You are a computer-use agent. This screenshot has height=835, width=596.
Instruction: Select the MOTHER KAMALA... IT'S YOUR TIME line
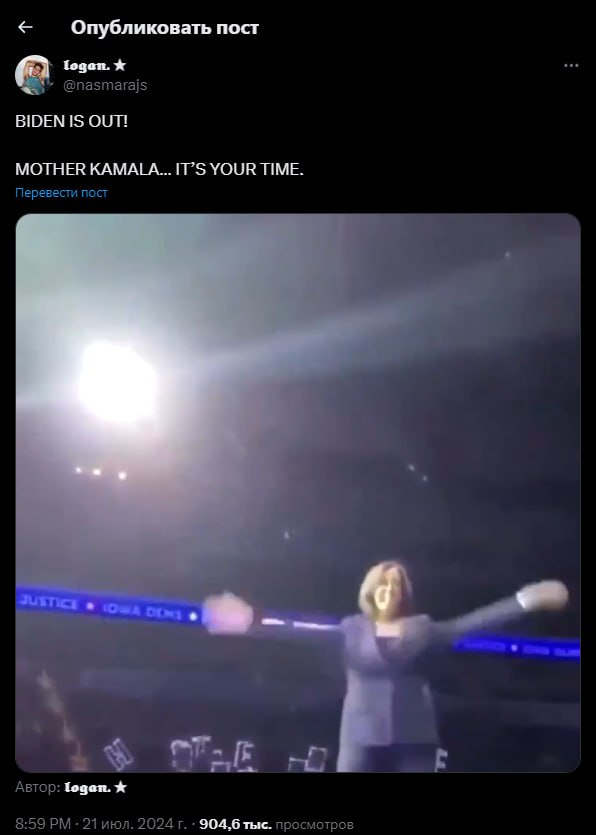click(x=159, y=169)
